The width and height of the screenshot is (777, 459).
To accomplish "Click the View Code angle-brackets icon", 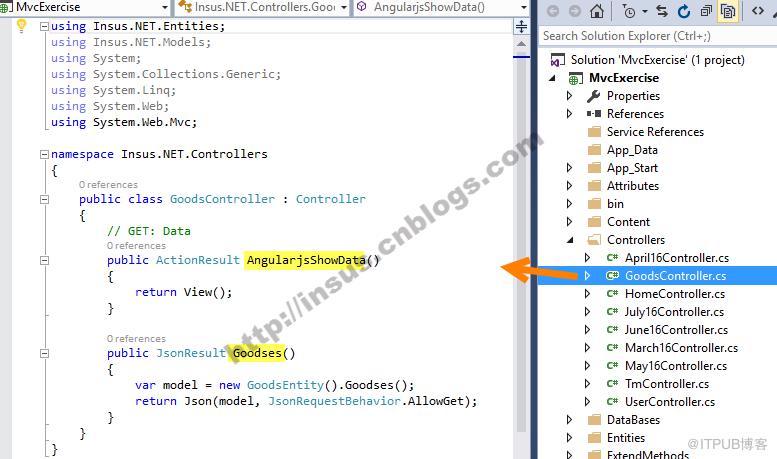I will click(x=758, y=11).
